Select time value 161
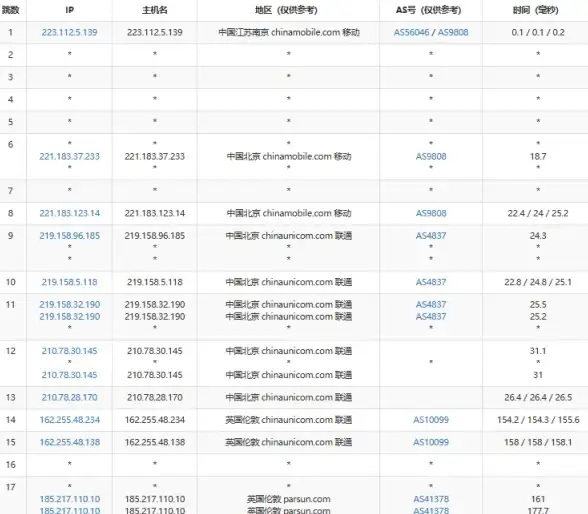 click(x=538, y=499)
